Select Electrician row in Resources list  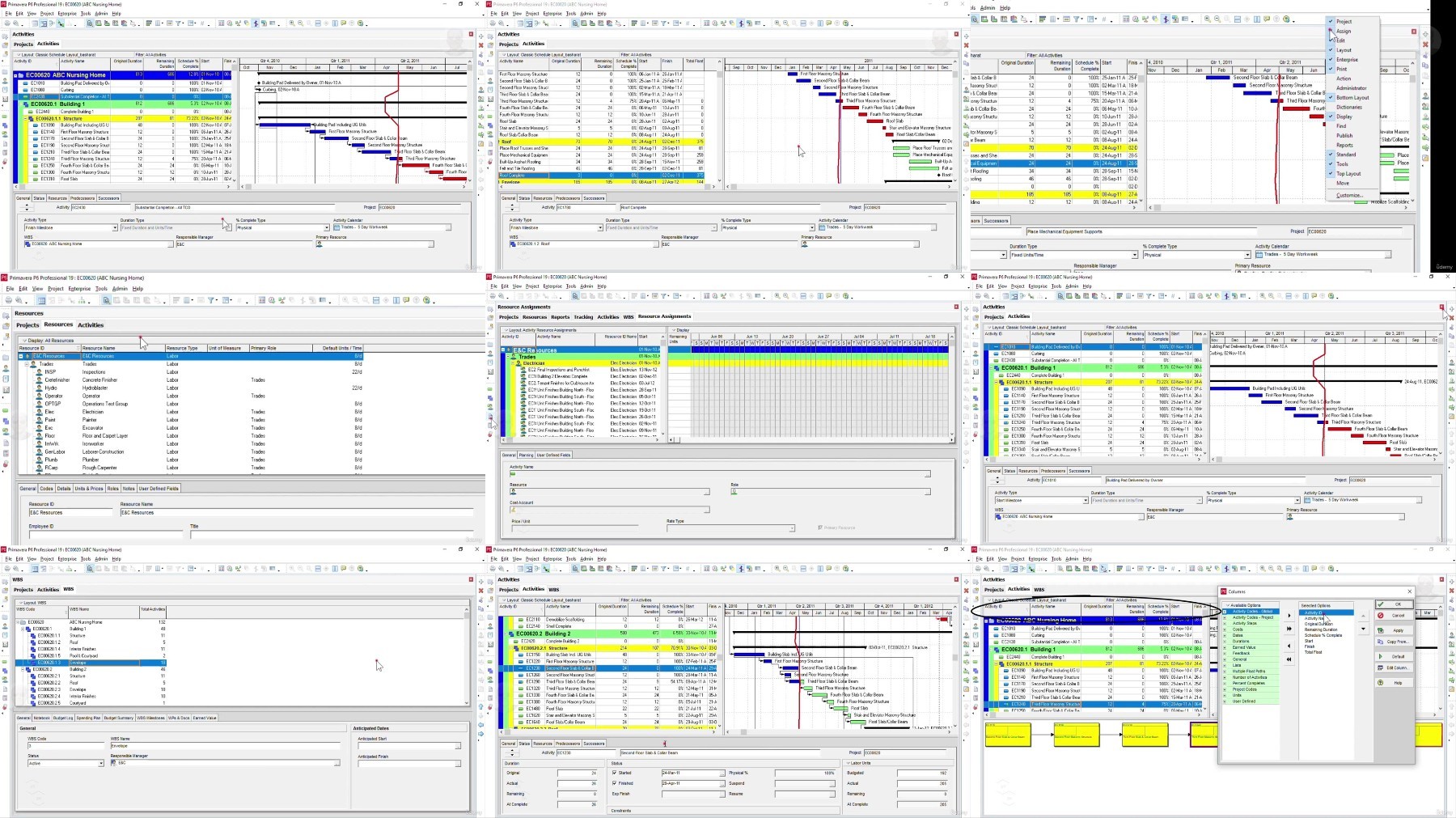(190, 412)
